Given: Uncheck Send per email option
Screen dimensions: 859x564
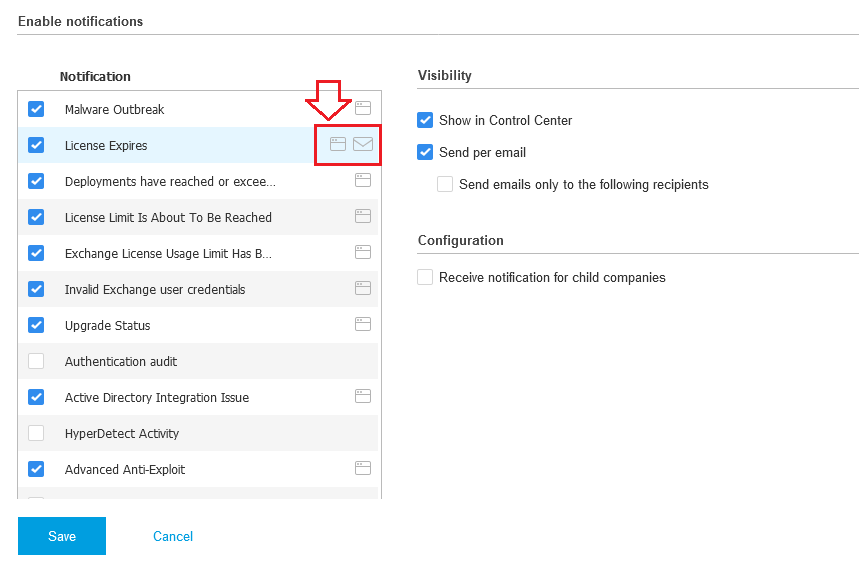Looking at the screenshot, I should pyautogui.click(x=425, y=152).
